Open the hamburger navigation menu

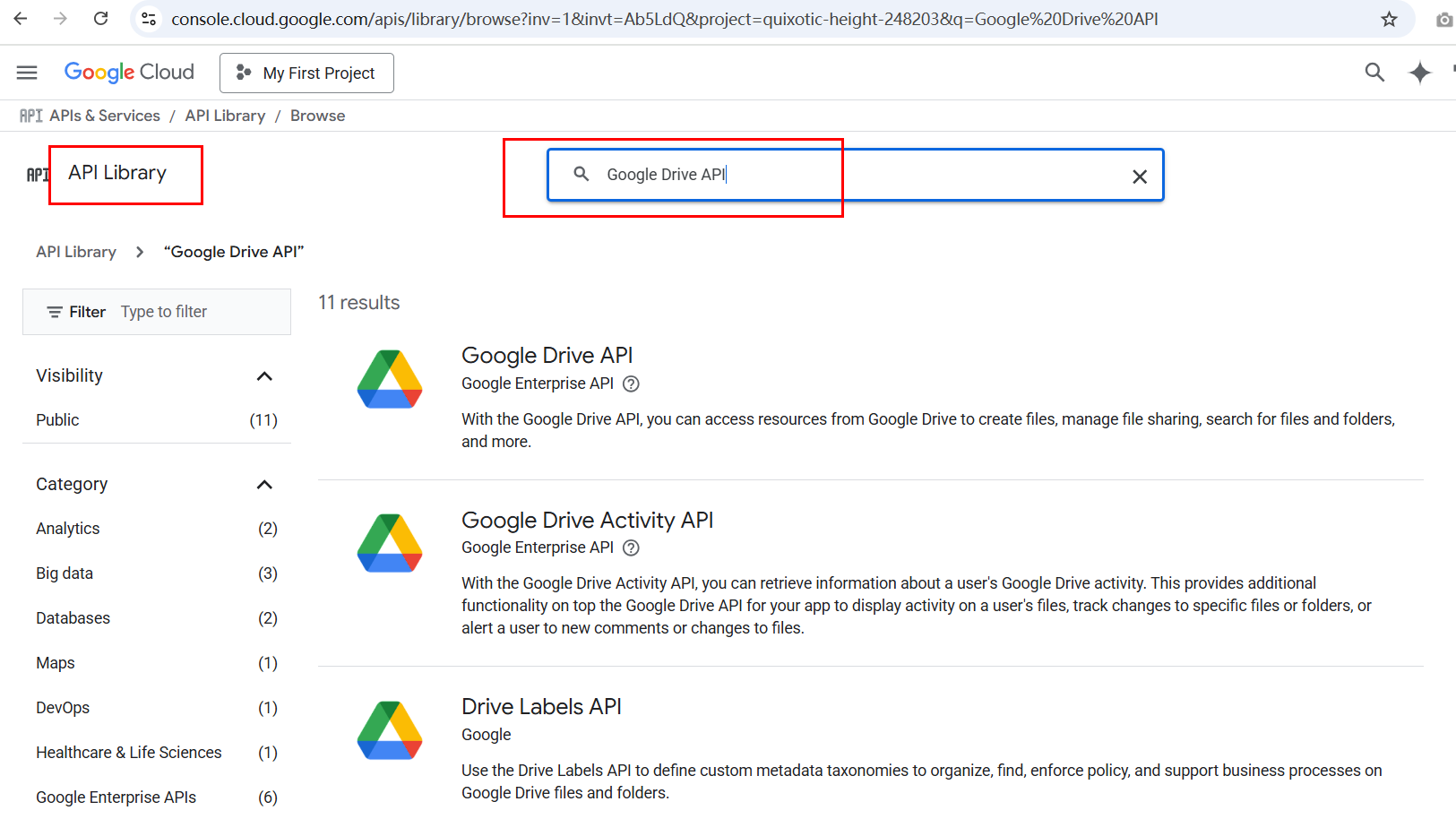(x=27, y=73)
